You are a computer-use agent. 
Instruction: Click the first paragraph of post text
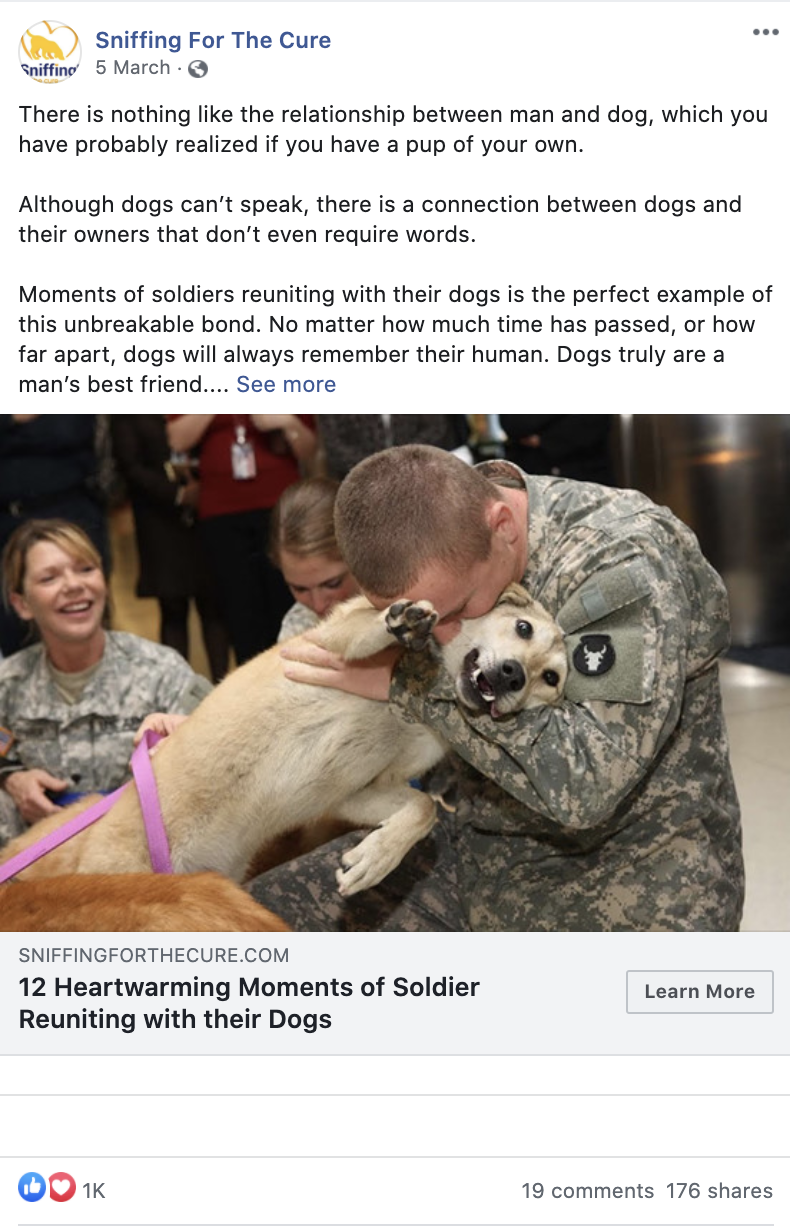pyautogui.click(x=393, y=129)
